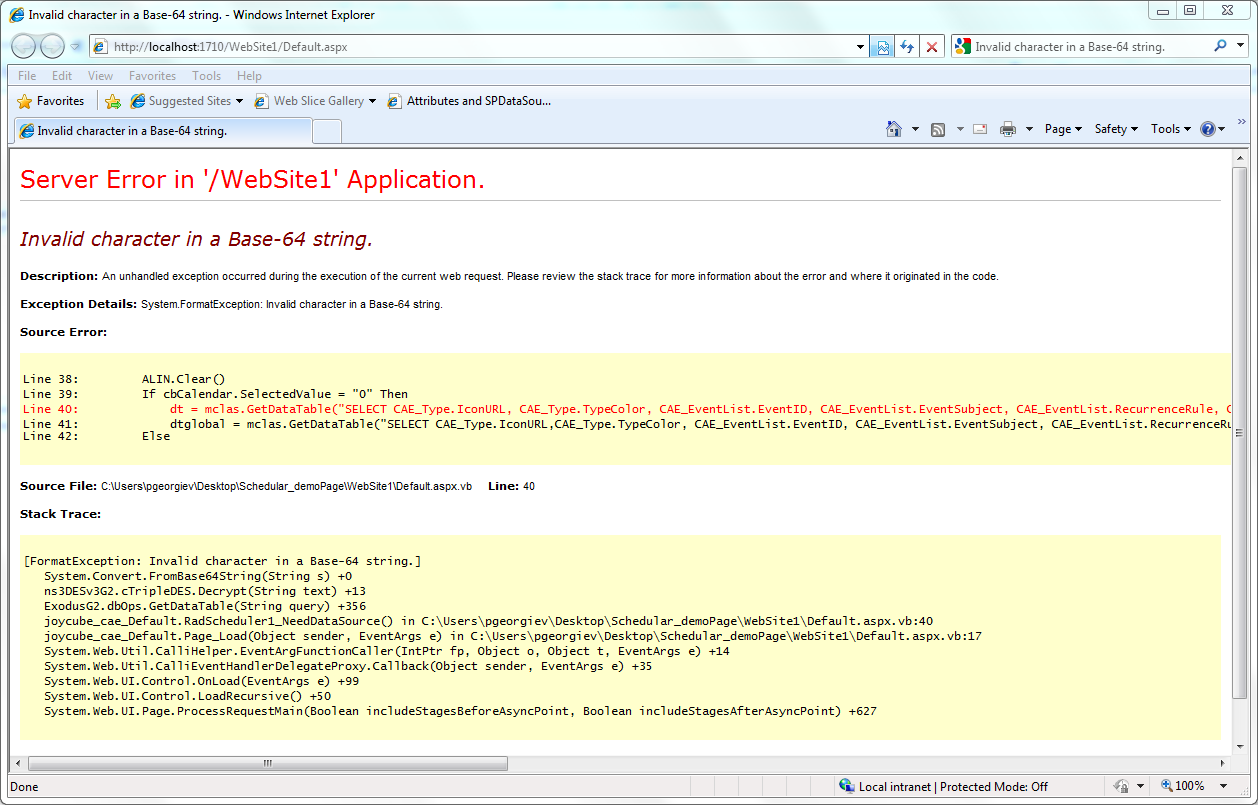
Task: Click the Convert.FromBase64String stack line
Action: click(x=198, y=576)
